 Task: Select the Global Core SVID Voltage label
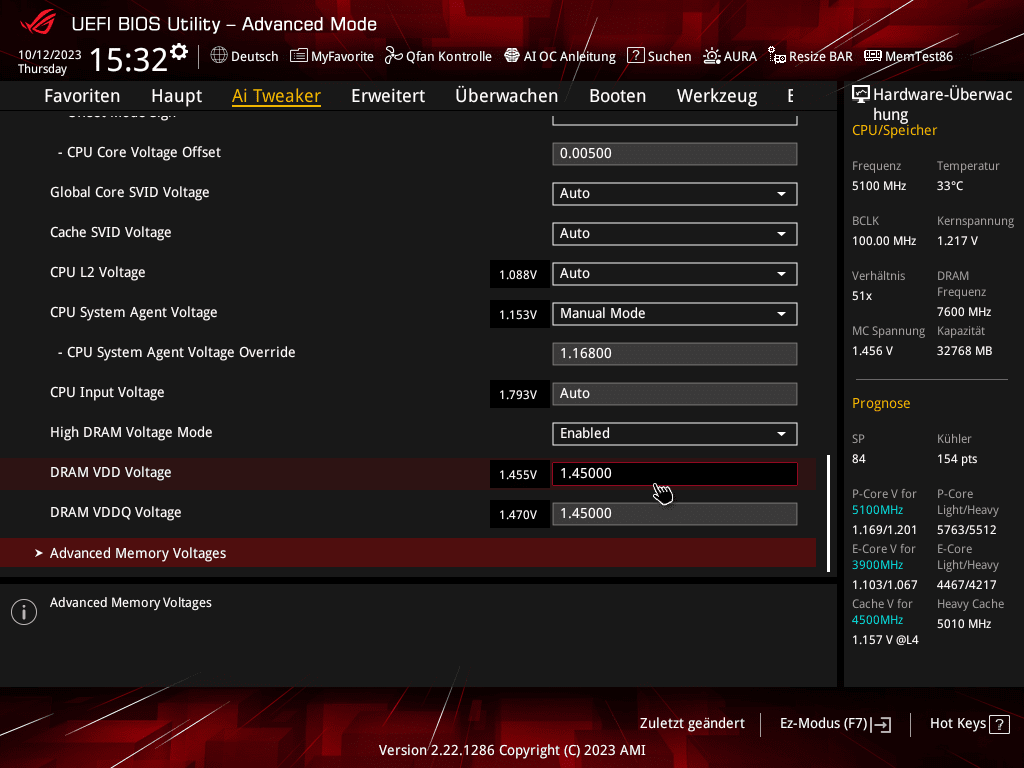[x=130, y=192]
